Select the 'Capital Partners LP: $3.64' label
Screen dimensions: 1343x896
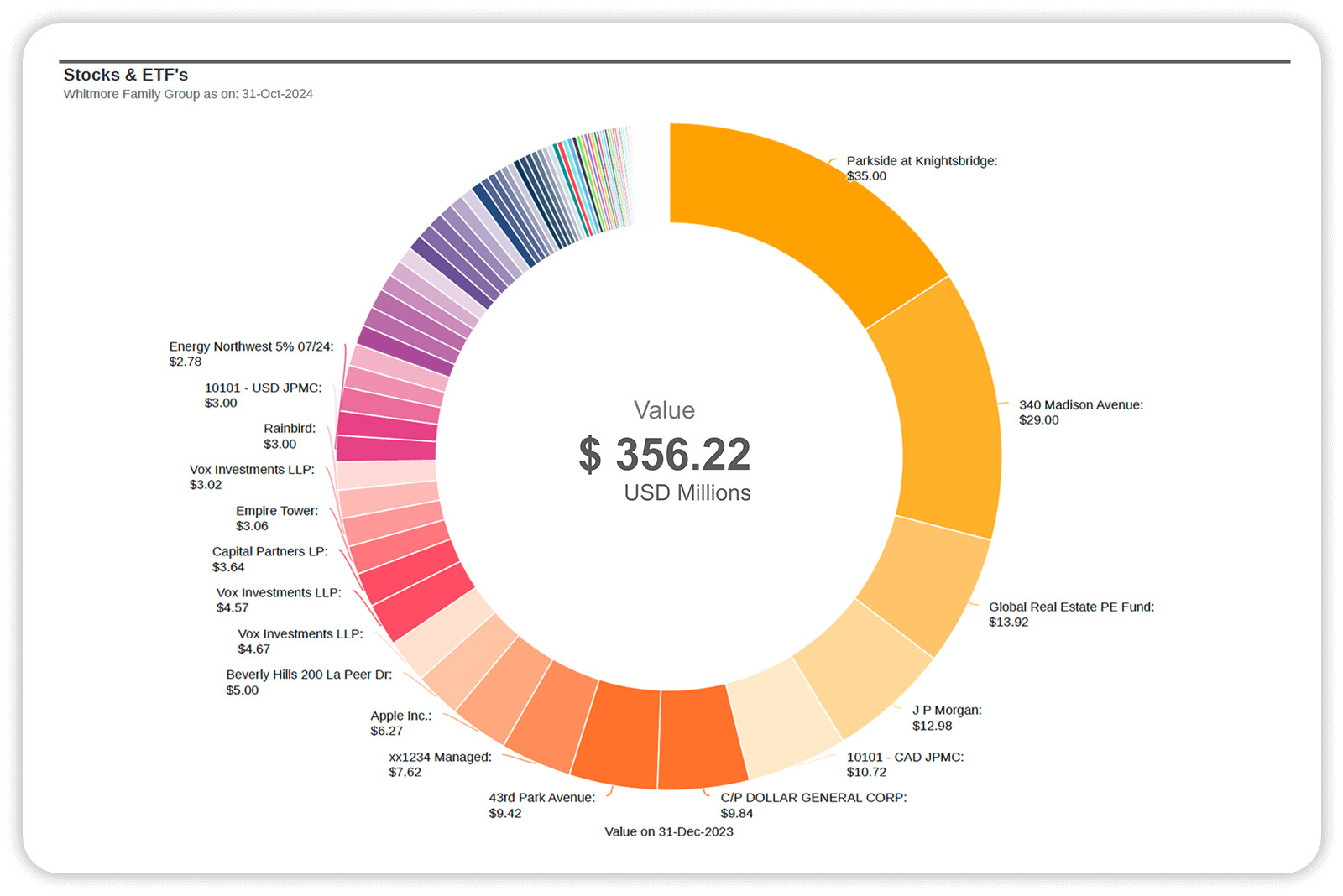[x=270, y=559]
